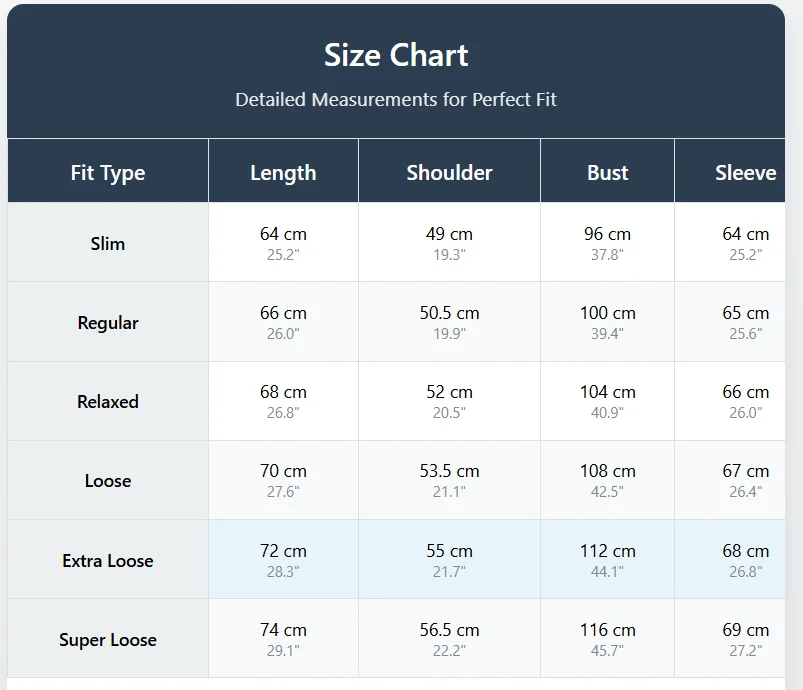The image size is (803, 690).
Task: Click the Bust column header
Action: click(607, 173)
